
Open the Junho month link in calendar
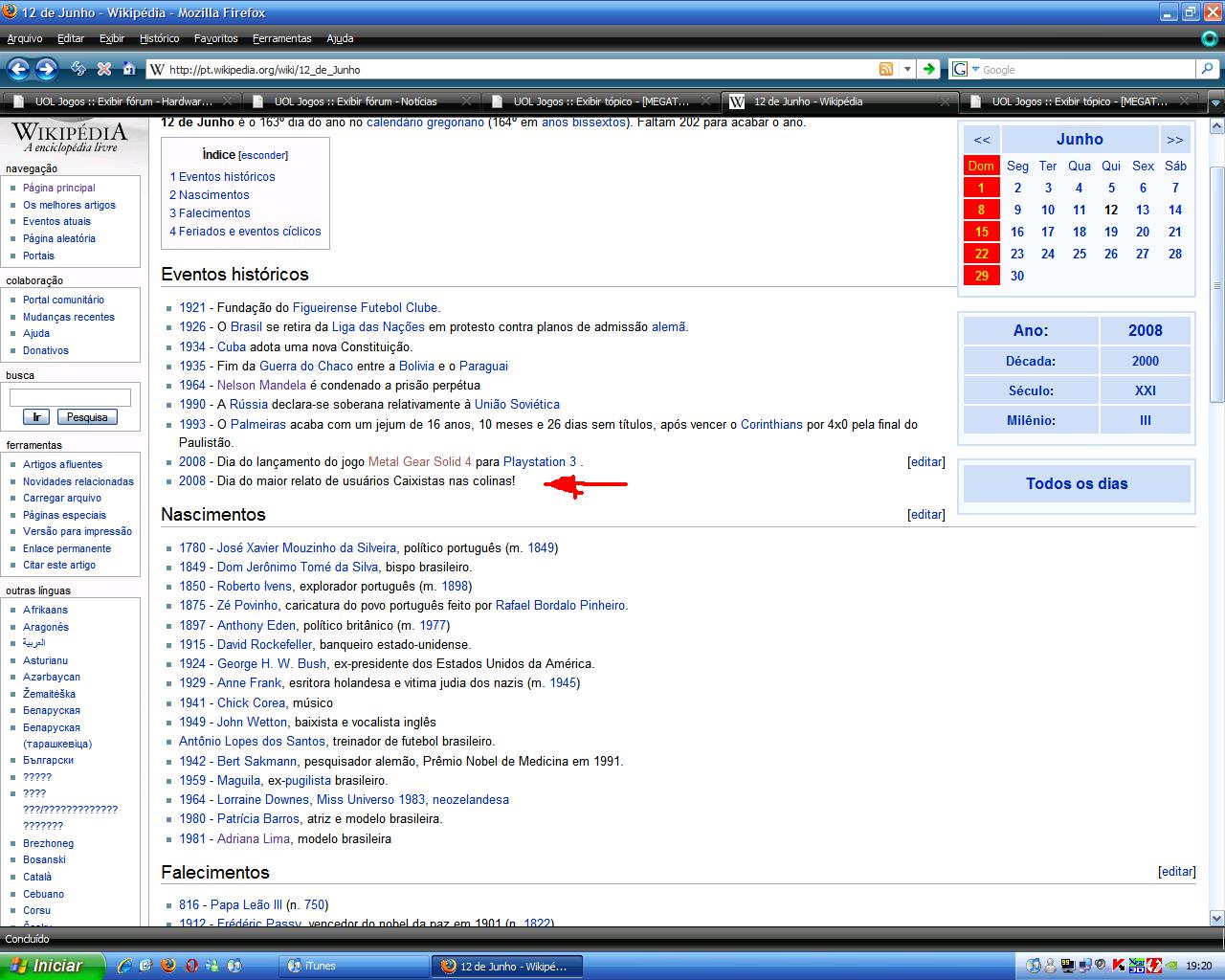click(1080, 139)
